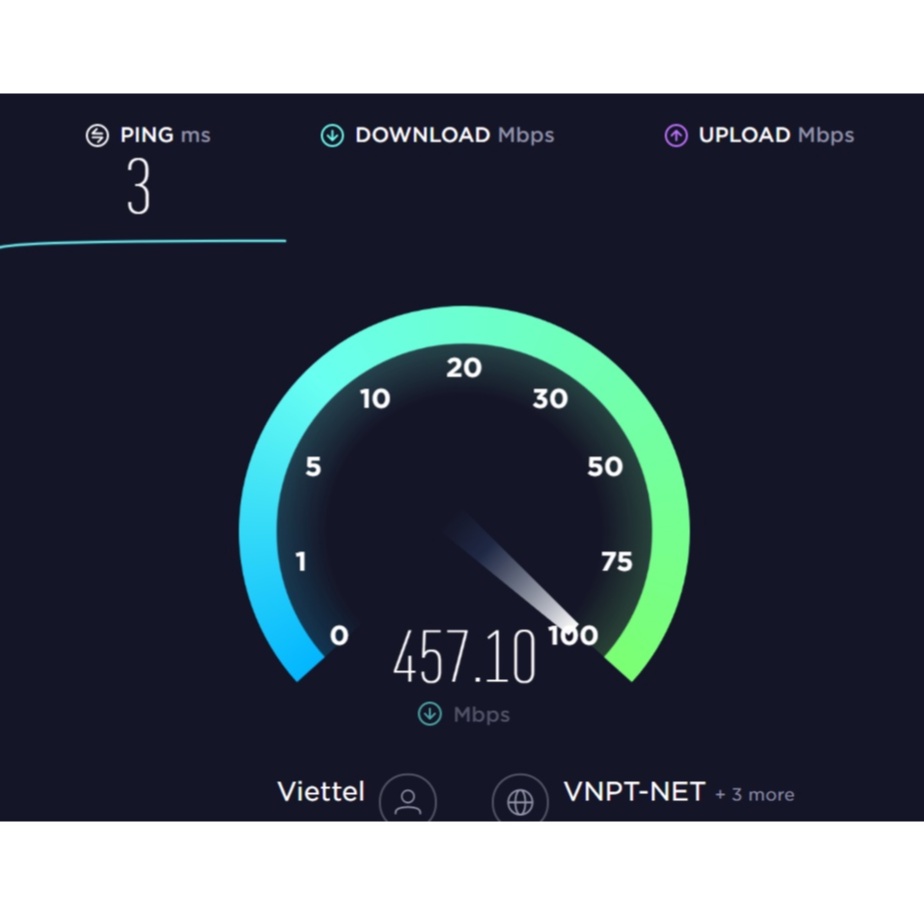Click the globe icon beside VNPT-NET
The width and height of the screenshot is (924, 924).
[x=520, y=798]
